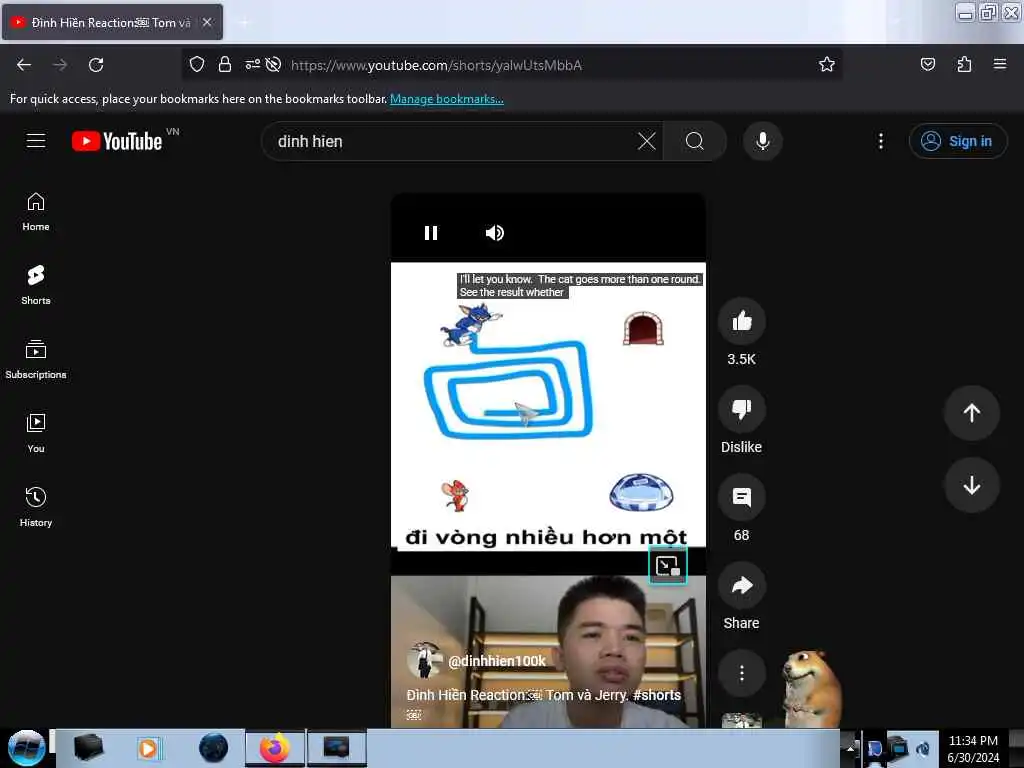This screenshot has height=768, width=1024.
Task: Like this Short with thumbs up
Action: point(741,321)
